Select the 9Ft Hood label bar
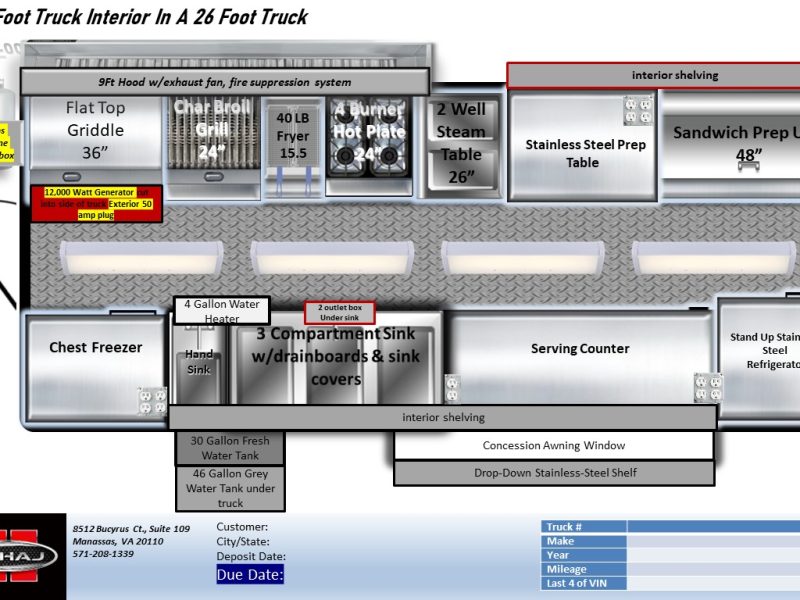800x600 pixels. pyautogui.click(x=225, y=82)
